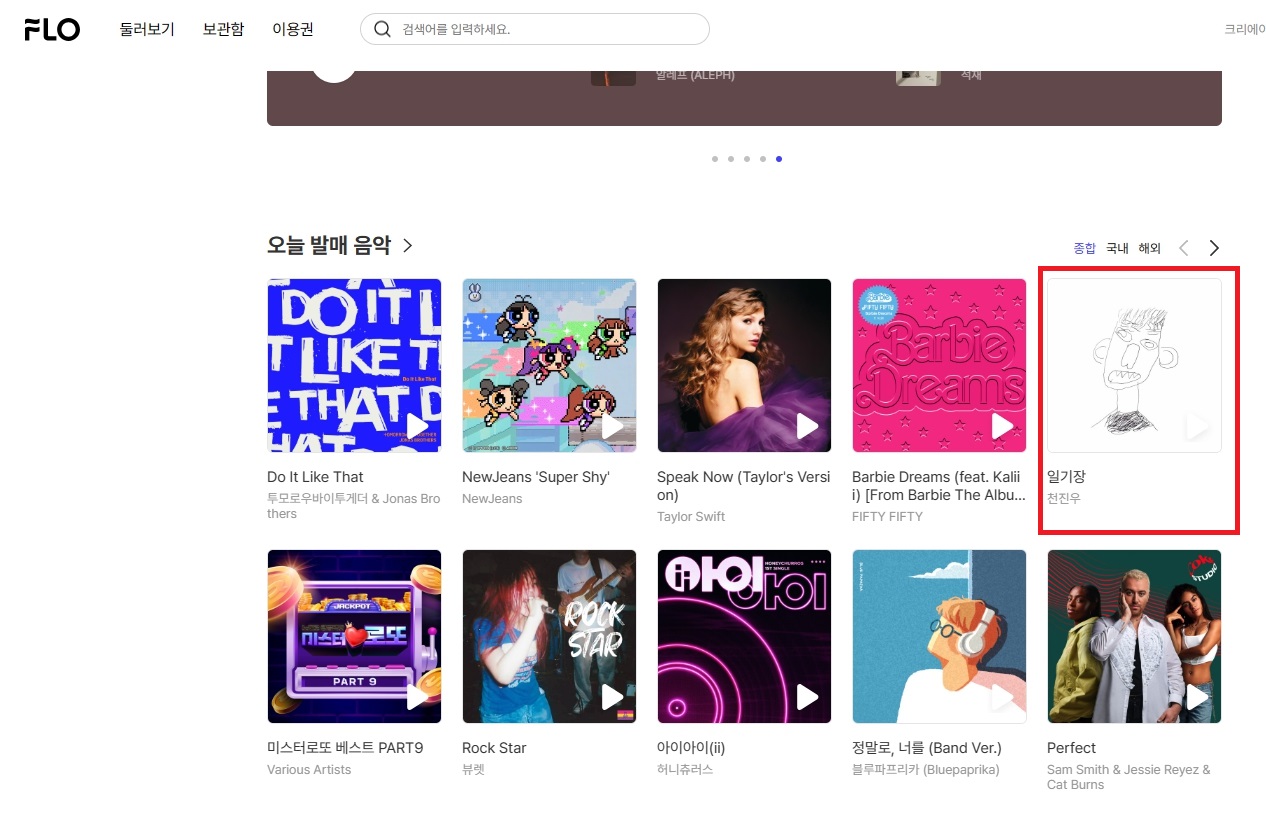Open artist Taylor Swift

(x=691, y=517)
